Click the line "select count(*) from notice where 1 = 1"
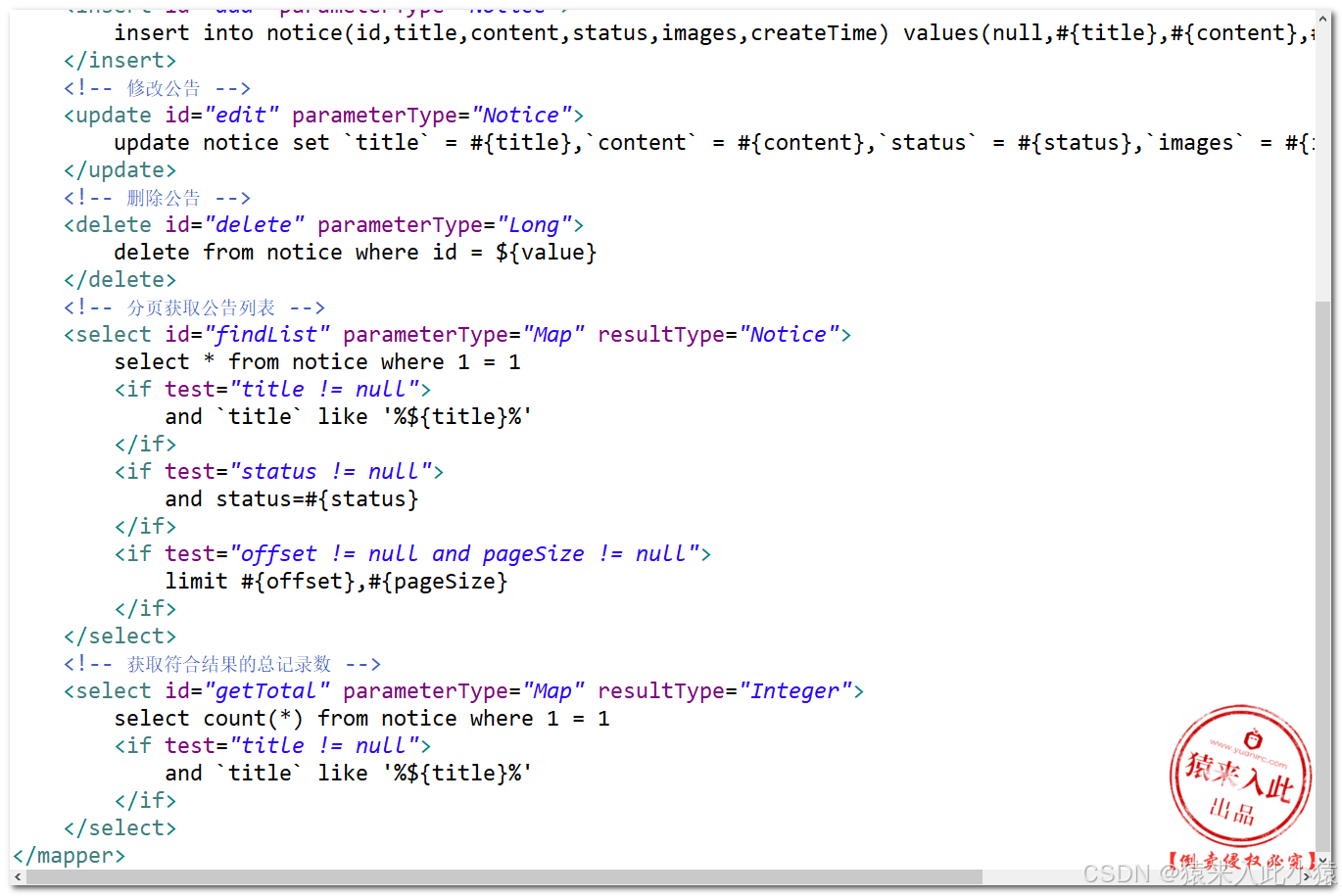The height and width of the screenshot is (896, 1342). [362, 719]
